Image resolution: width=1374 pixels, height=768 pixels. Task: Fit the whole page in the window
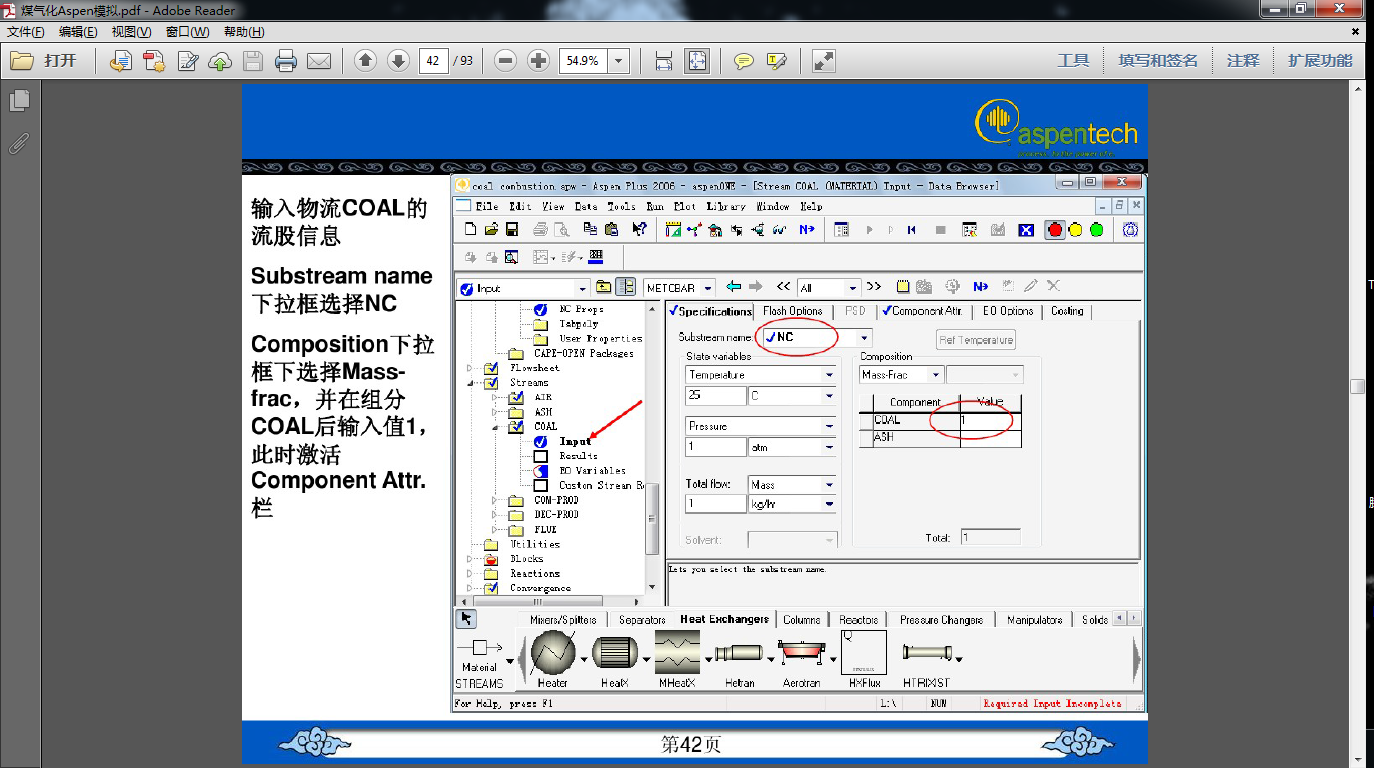point(697,61)
